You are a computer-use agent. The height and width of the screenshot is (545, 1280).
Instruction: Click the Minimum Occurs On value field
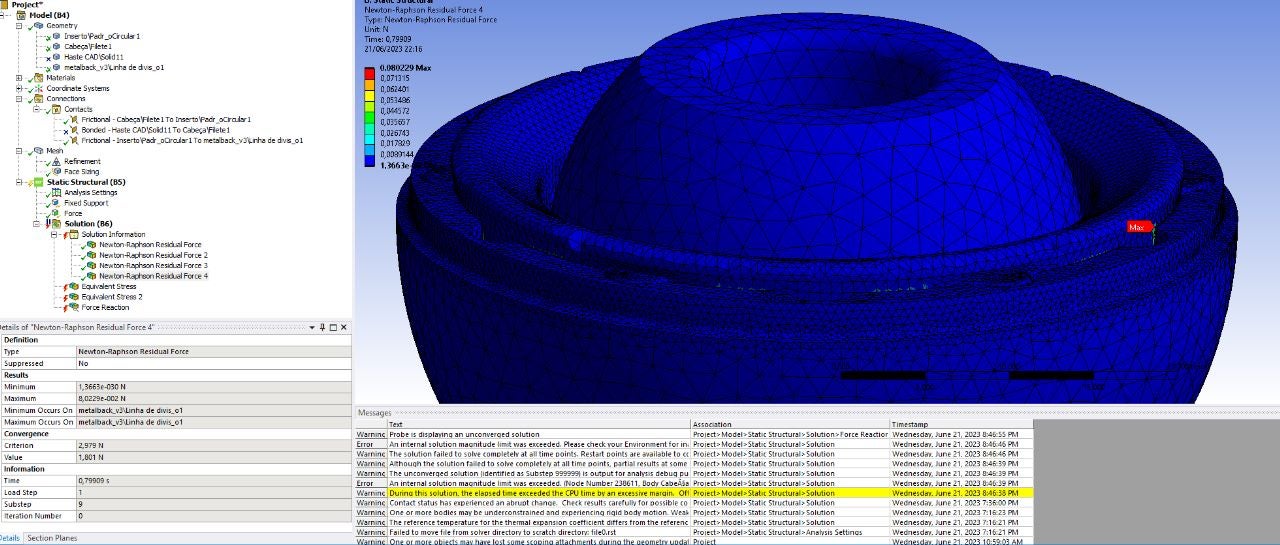pos(213,410)
